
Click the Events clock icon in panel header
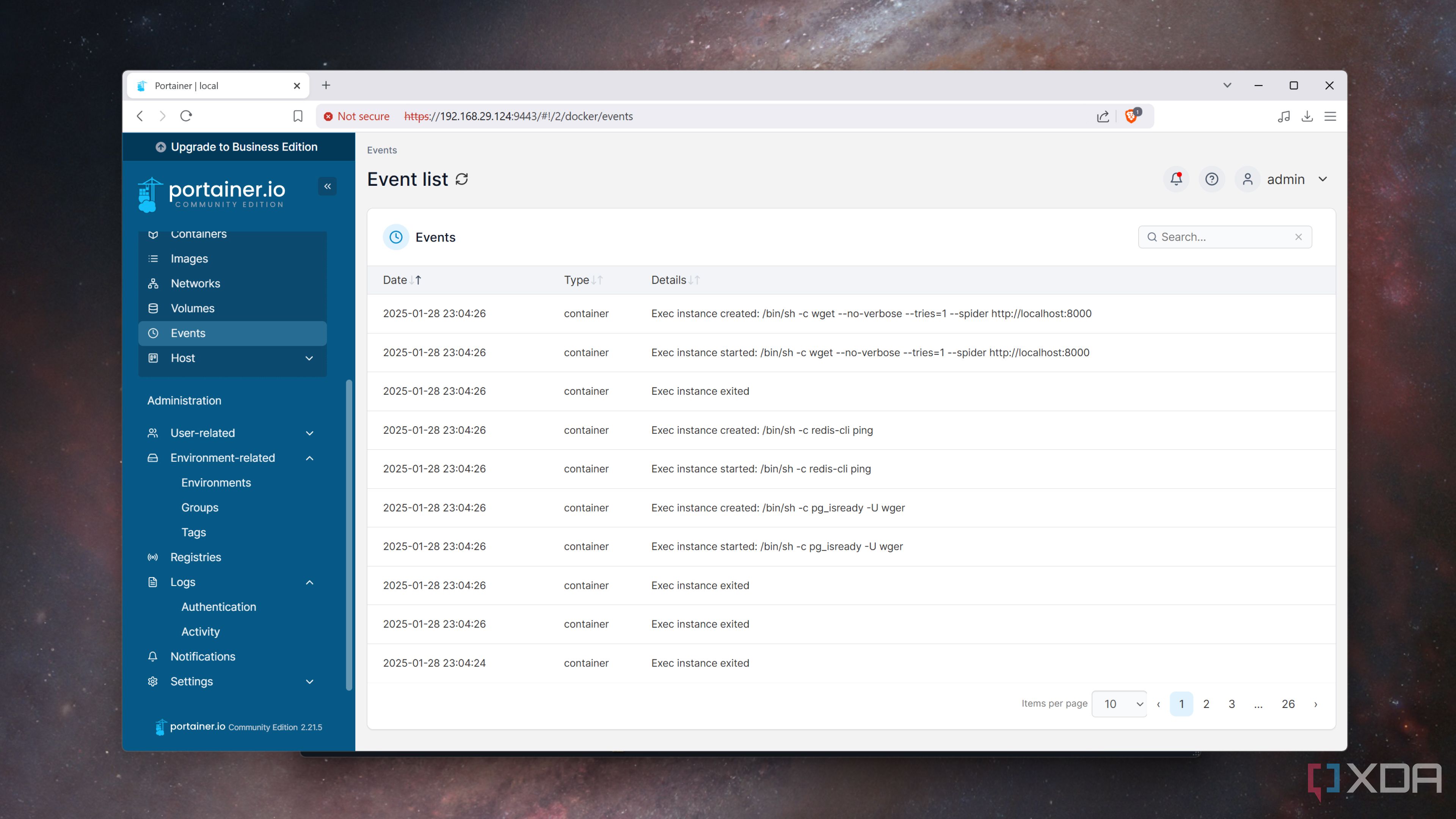point(395,237)
